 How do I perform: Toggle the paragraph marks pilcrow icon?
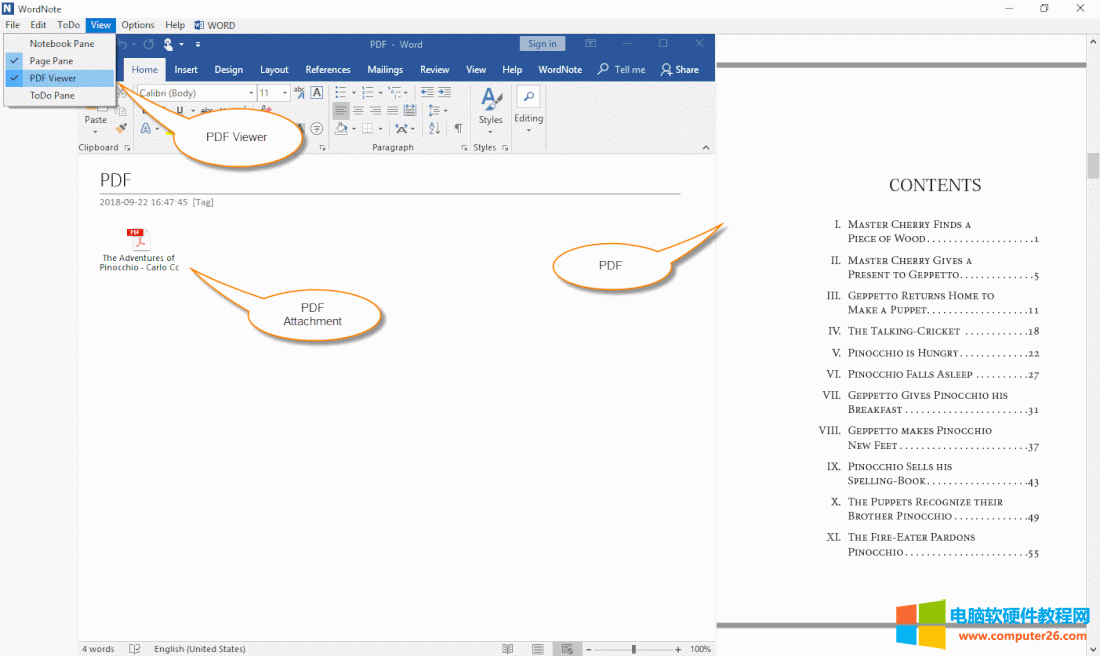pyautogui.click(x=458, y=128)
